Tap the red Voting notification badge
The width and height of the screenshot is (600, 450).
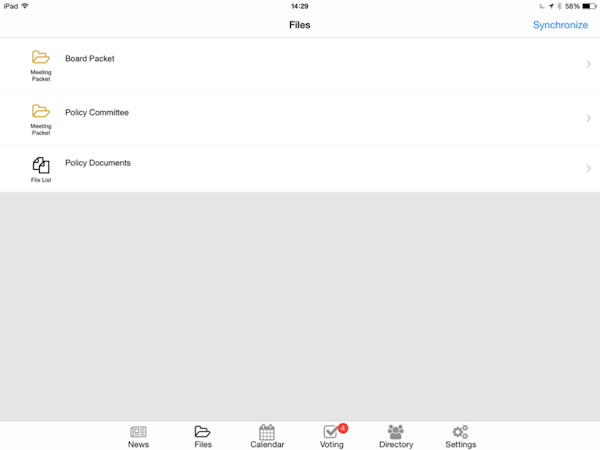(343, 428)
